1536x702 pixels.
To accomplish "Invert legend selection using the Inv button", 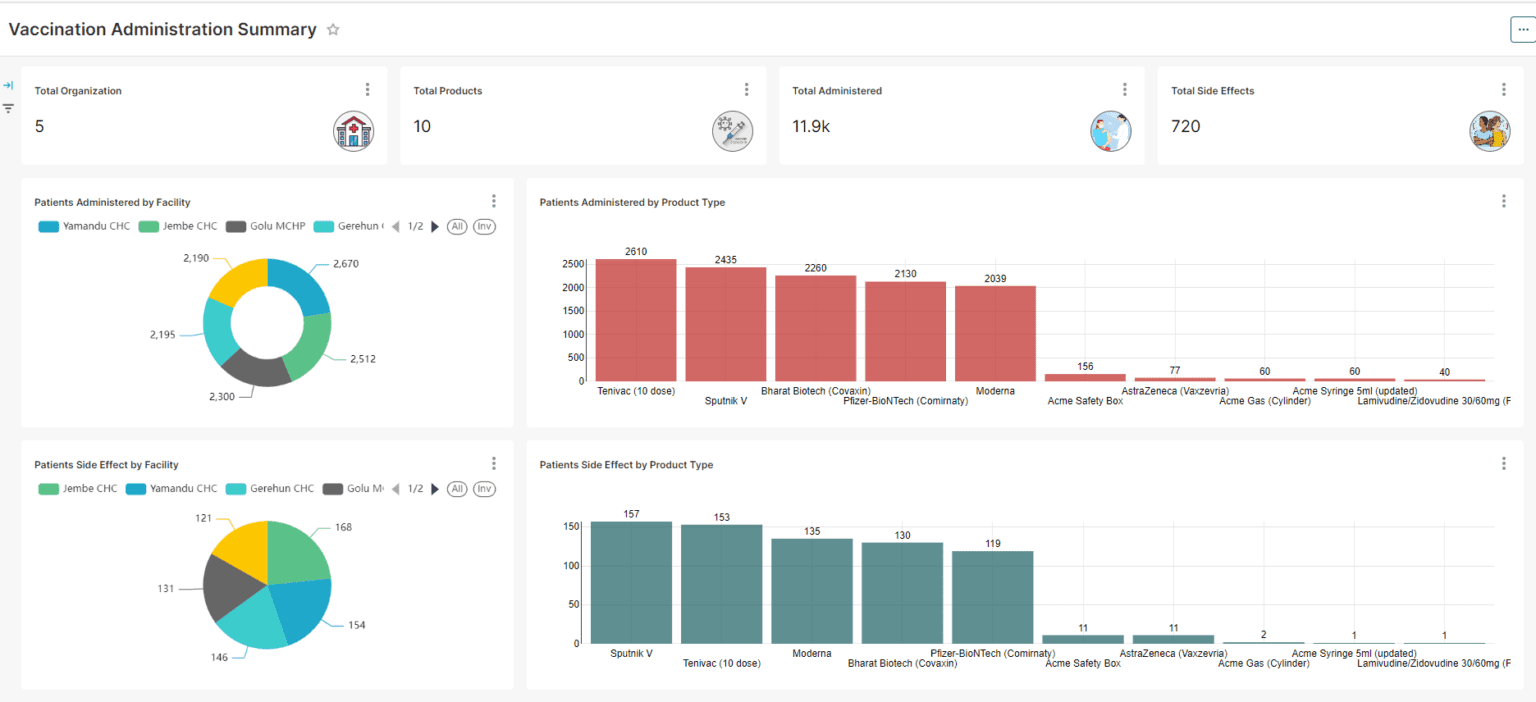I will pyautogui.click(x=484, y=226).
